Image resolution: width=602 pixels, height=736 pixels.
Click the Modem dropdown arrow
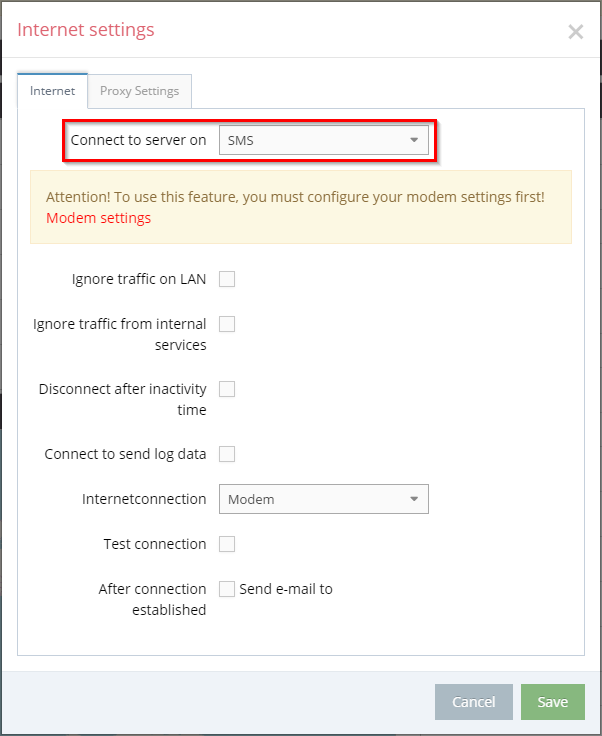pos(414,499)
